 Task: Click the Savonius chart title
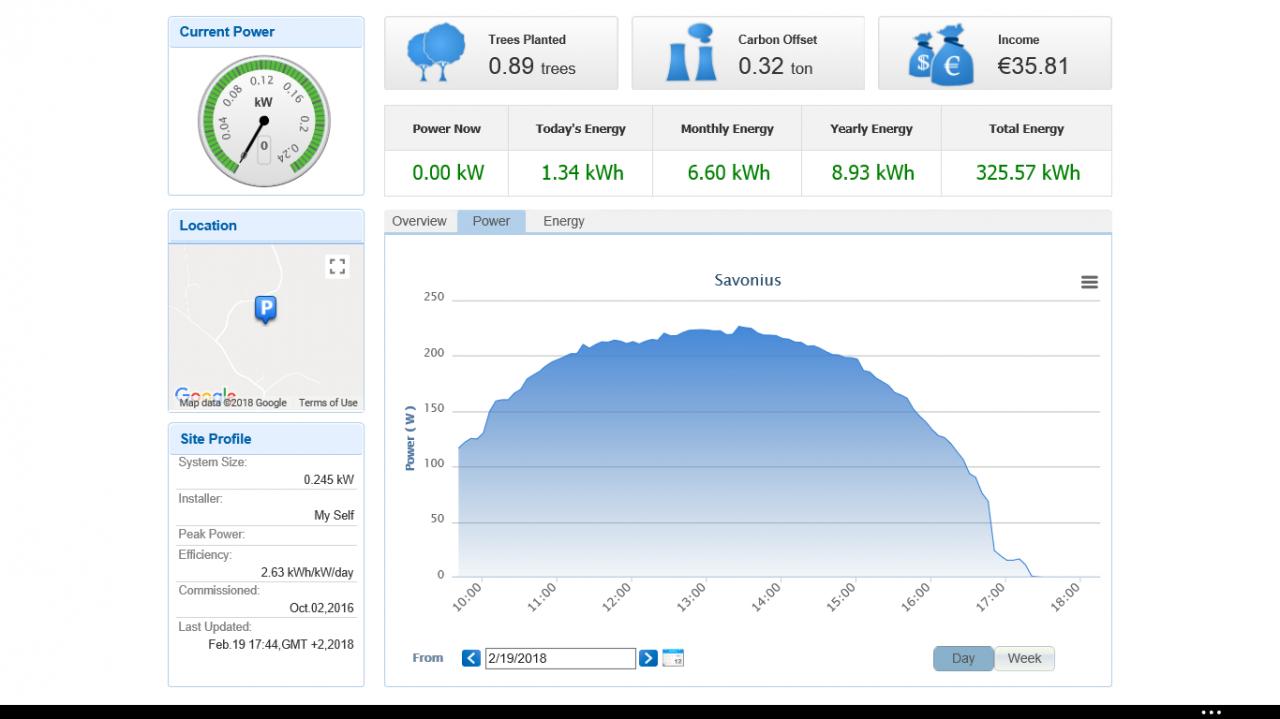pos(748,280)
